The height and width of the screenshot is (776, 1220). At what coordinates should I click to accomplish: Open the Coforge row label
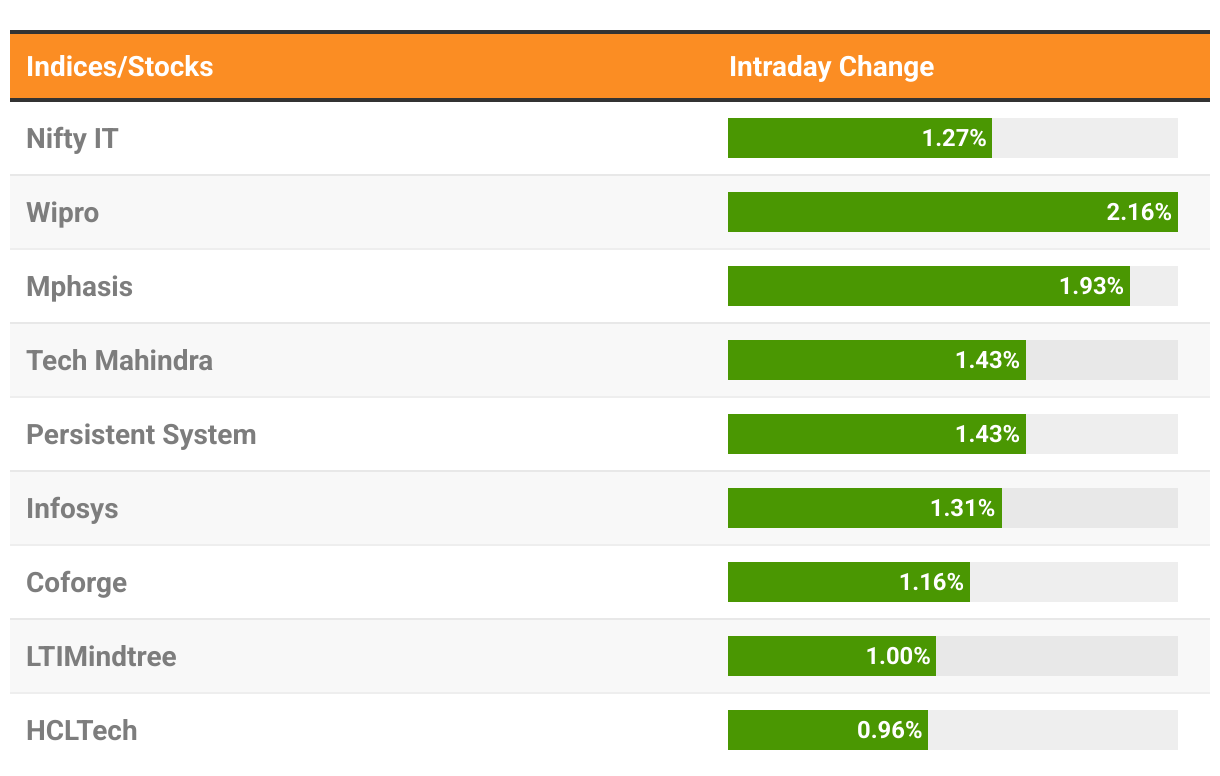(77, 582)
